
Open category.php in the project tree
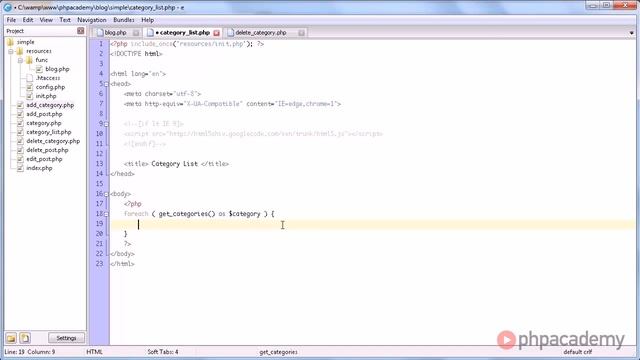pyautogui.click(x=44, y=123)
